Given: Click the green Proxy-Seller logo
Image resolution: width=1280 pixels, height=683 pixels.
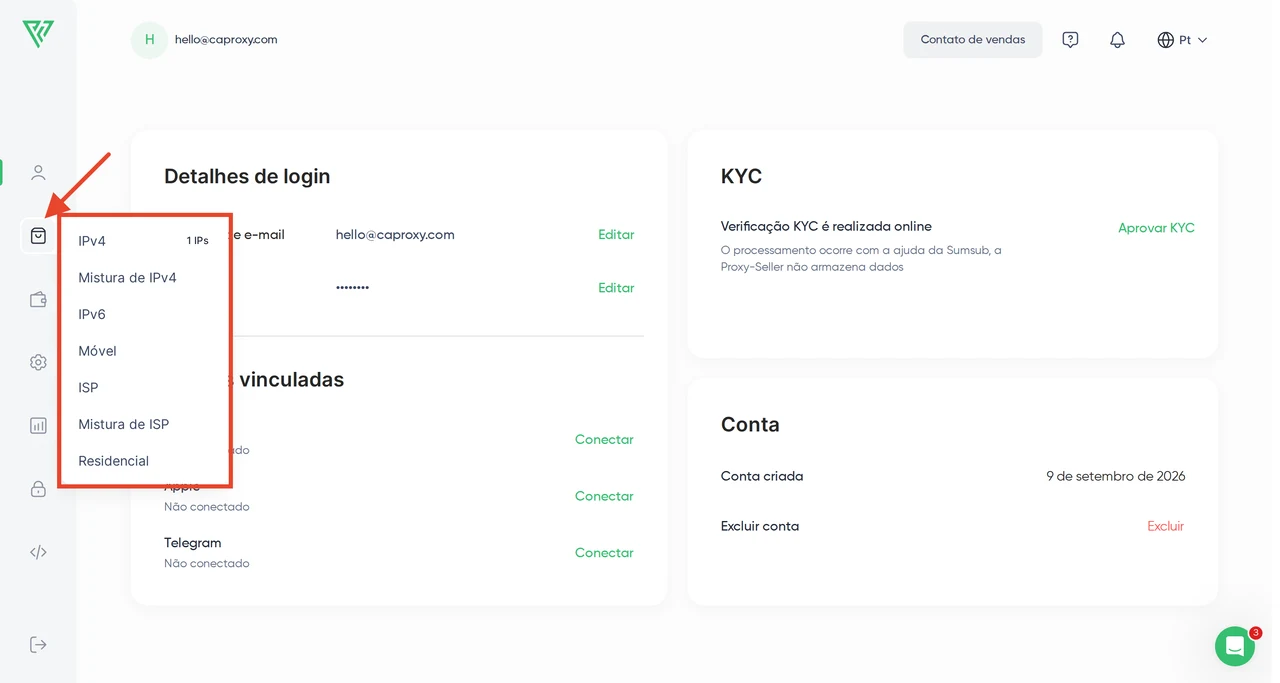Looking at the screenshot, I should (x=38, y=34).
